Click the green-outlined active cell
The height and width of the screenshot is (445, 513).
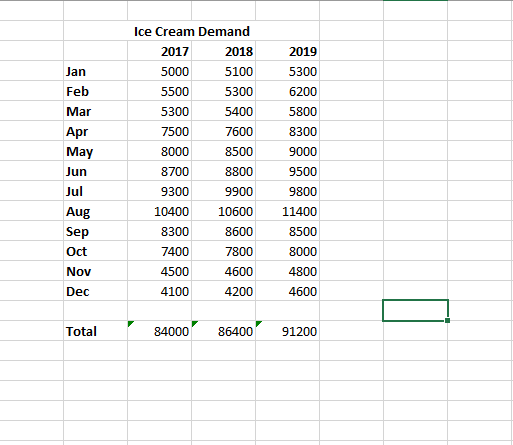(x=415, y=310)
